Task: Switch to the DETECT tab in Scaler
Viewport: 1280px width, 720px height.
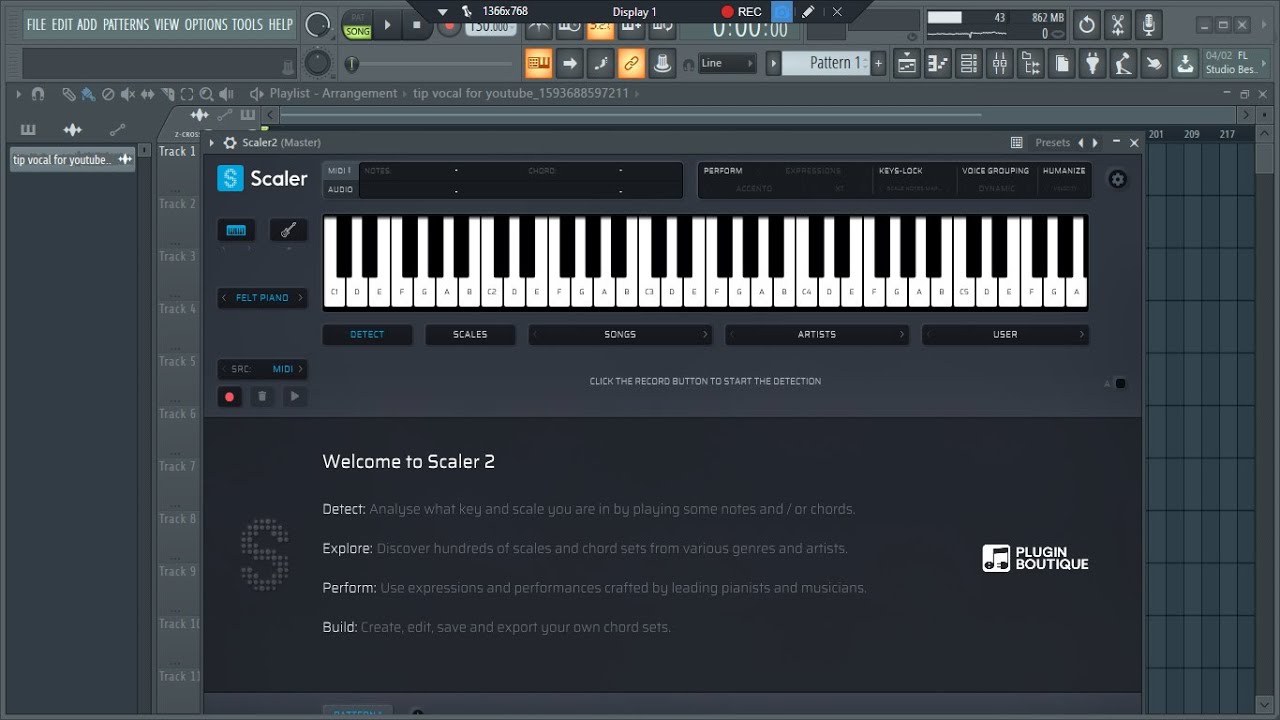Action: click(x=367, y=335)
